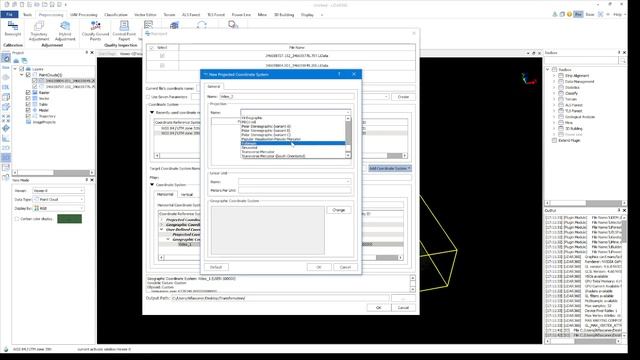Select Transverse Mercator in projection list
The width and height of the screenshot is (640, 360).
click(x=258, y=152)
